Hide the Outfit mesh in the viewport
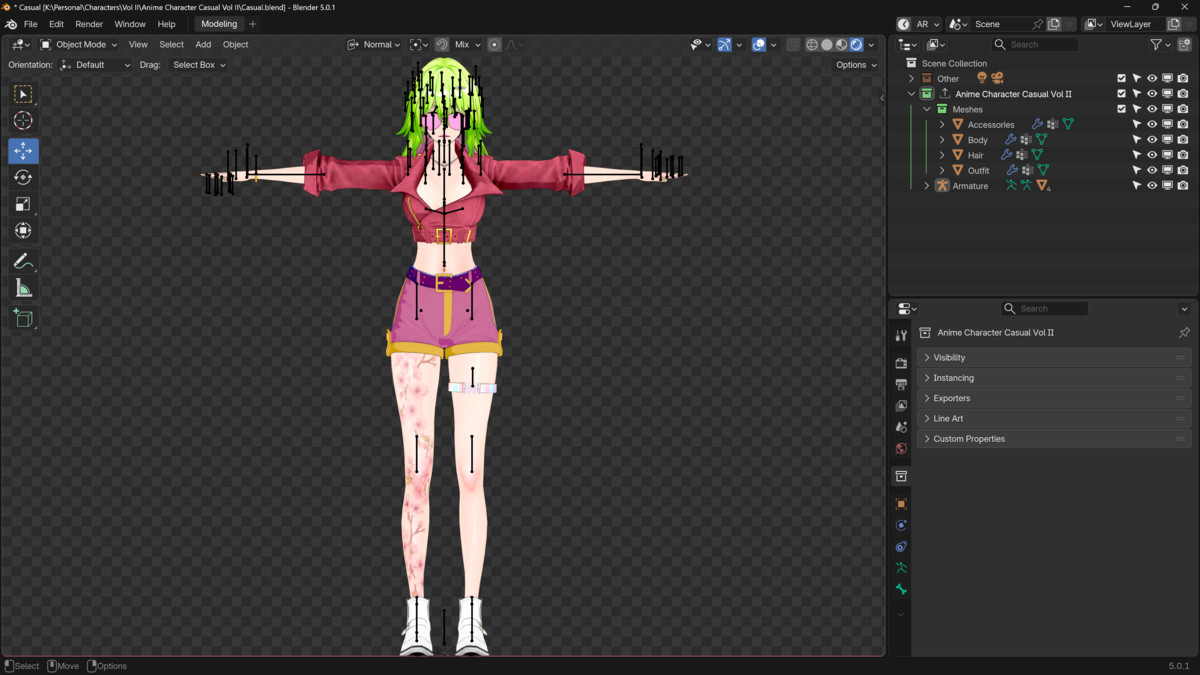 point(1152,170)
